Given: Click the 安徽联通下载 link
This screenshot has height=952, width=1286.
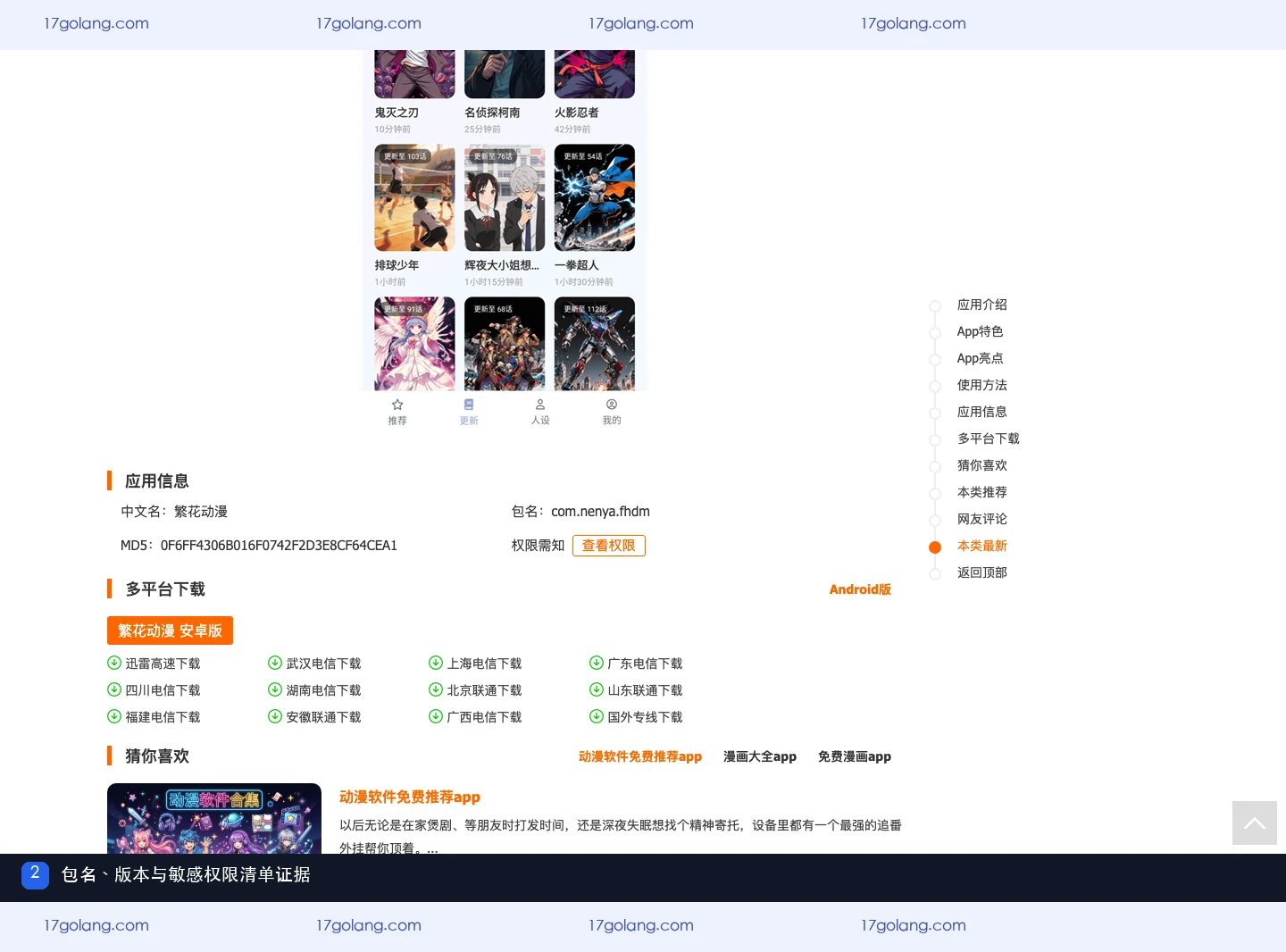Looking at the screenshot, I should 323,717.
